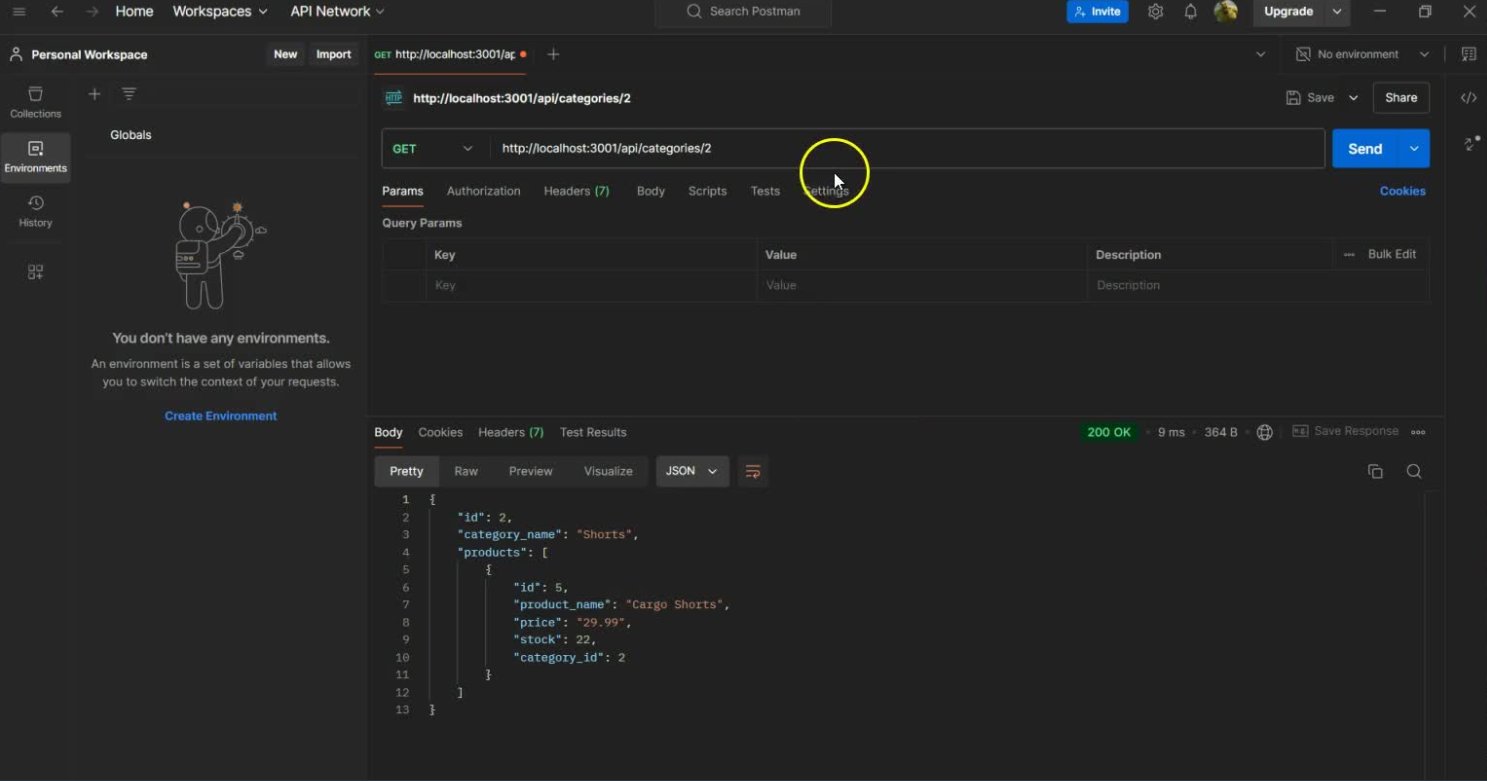
Task: Open Postman settings gear icon
Action: (x=1155, y=12)
